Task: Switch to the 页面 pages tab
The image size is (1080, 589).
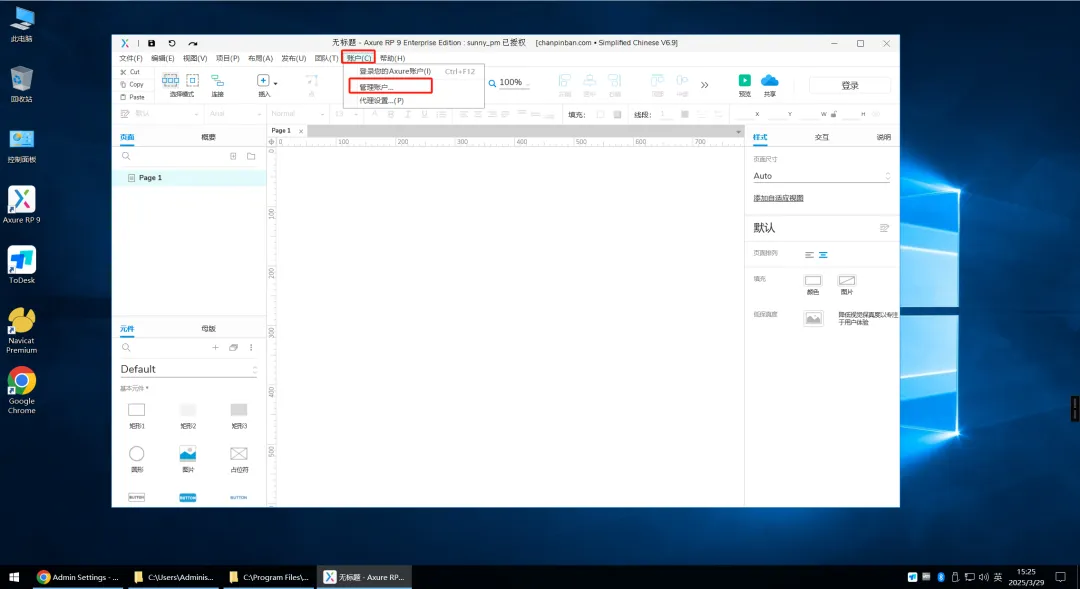Action: pos(127,137)
